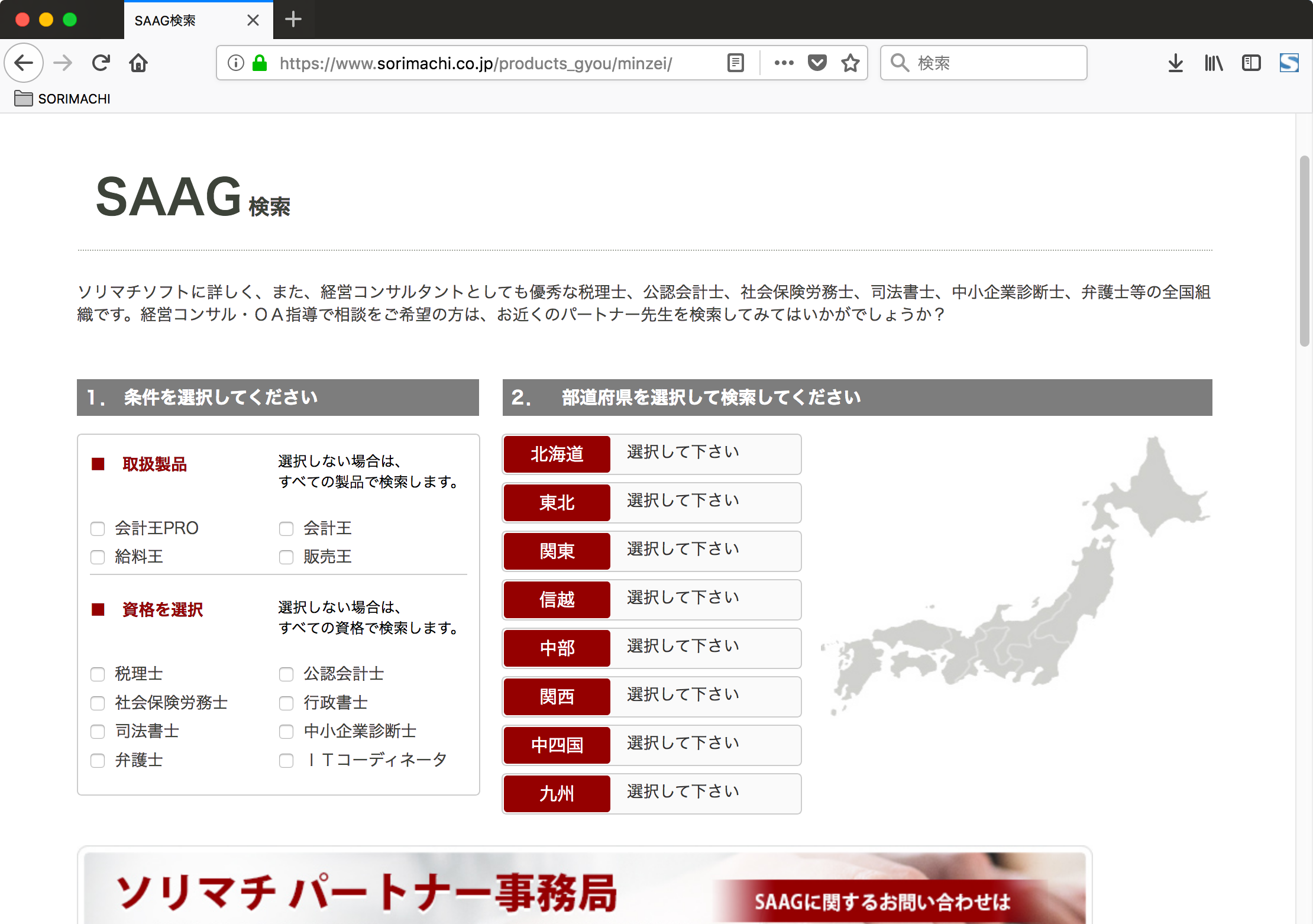Expand the 信越 prefecture dropdown

pyautogui.click(x=705, y=600)
